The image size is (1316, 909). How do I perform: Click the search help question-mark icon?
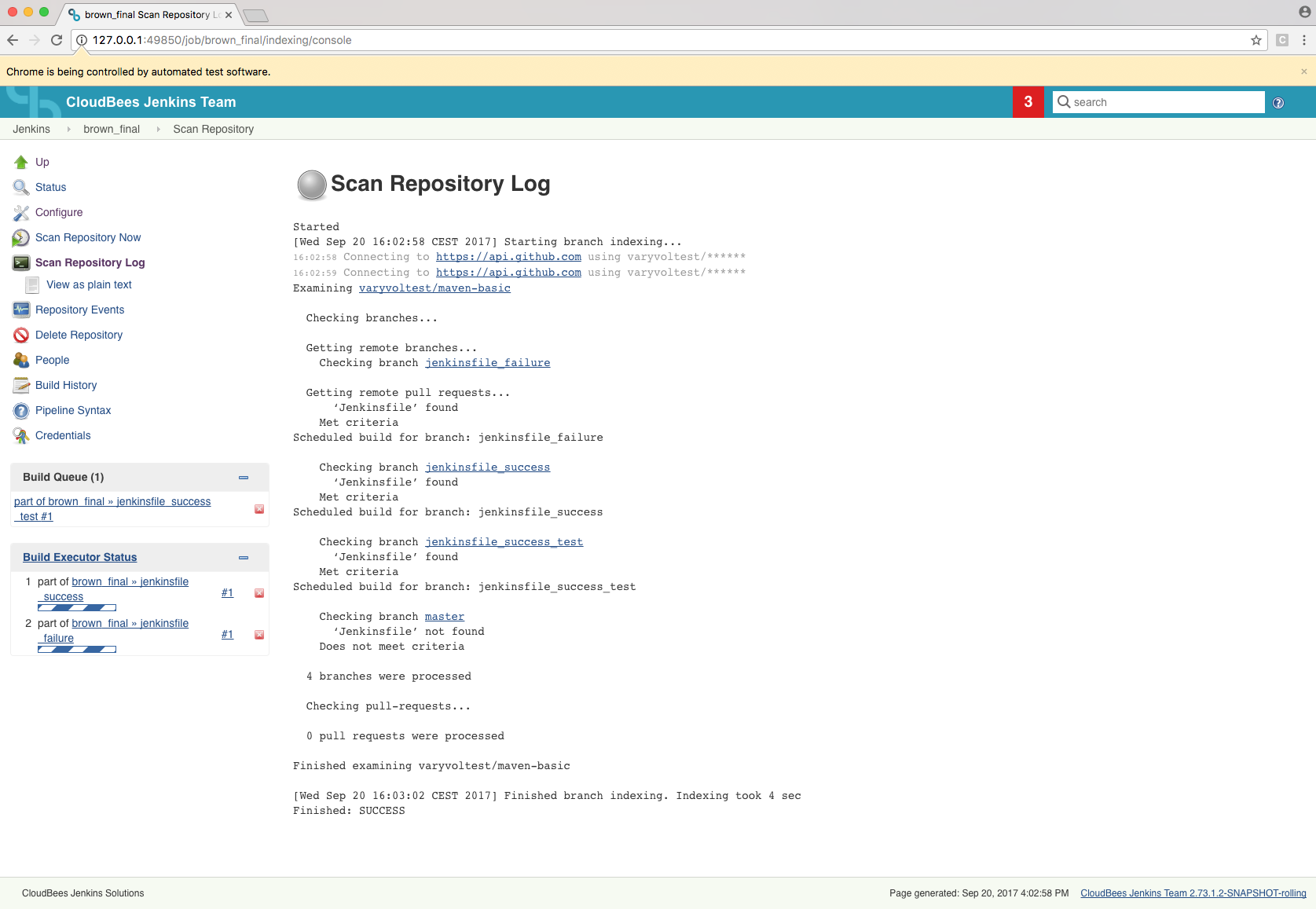coord(1278,103)
